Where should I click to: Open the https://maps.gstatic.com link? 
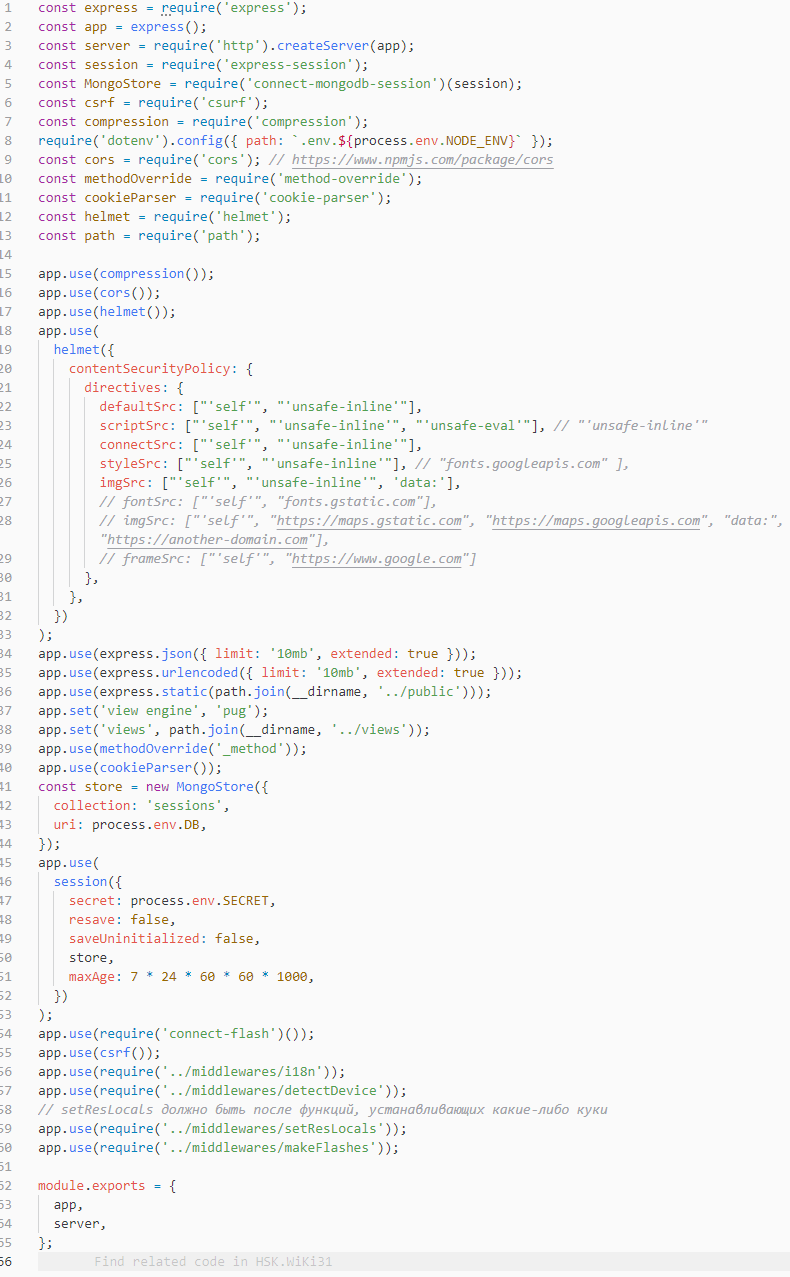(x=369, y=520)
